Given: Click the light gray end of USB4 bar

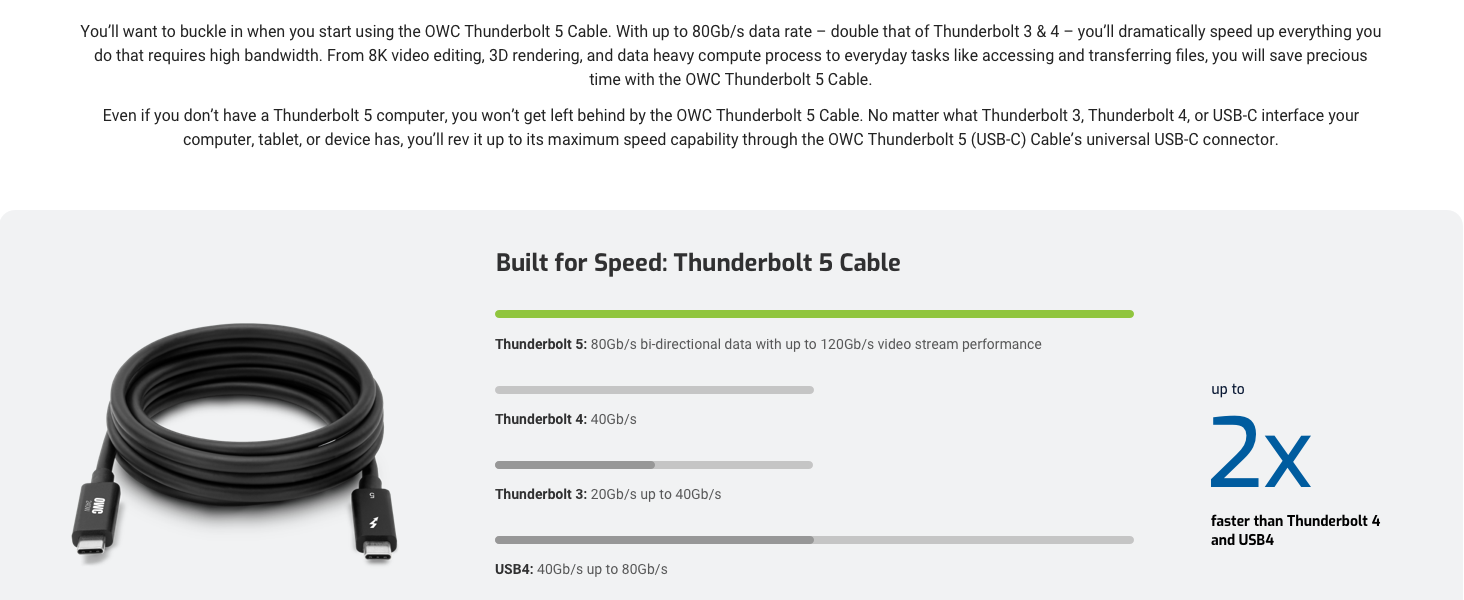Looking at the screenshot, I should coord(973,540).
